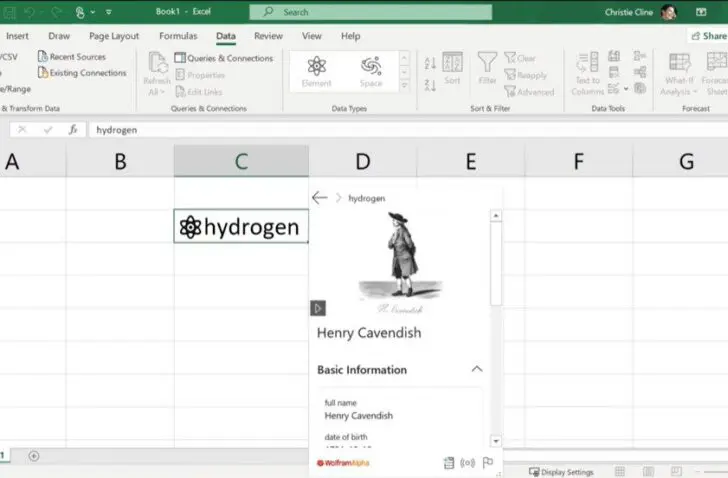The height and width of the screenshot is (478, 728).
Task: Open the Draw ribbon tab
Action: pos(59,36)
